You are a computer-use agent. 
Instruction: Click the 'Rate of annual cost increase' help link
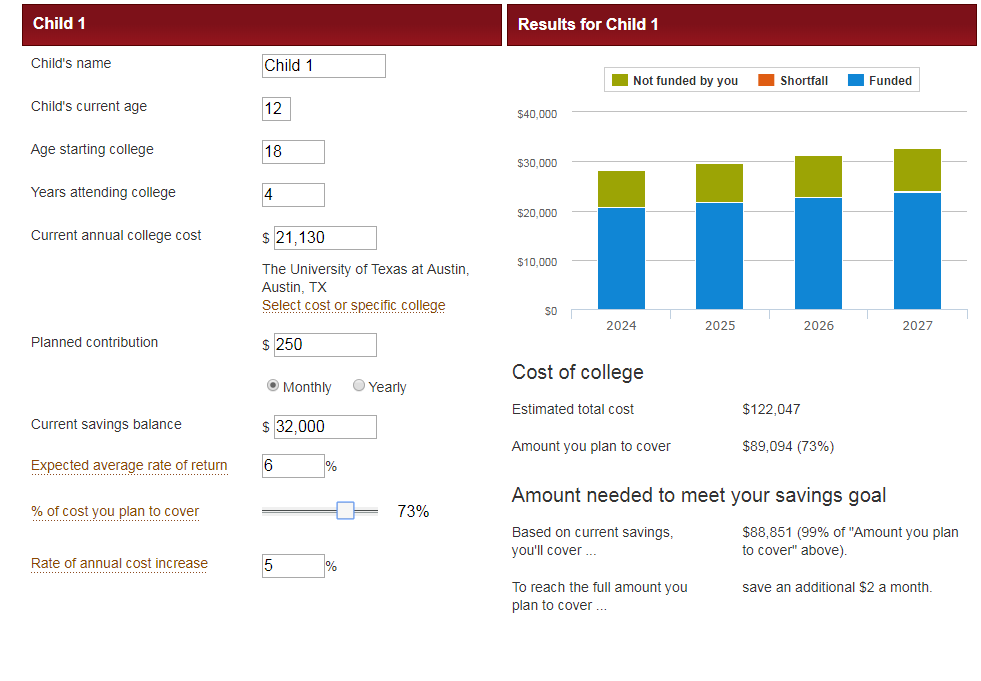[119, 563]
